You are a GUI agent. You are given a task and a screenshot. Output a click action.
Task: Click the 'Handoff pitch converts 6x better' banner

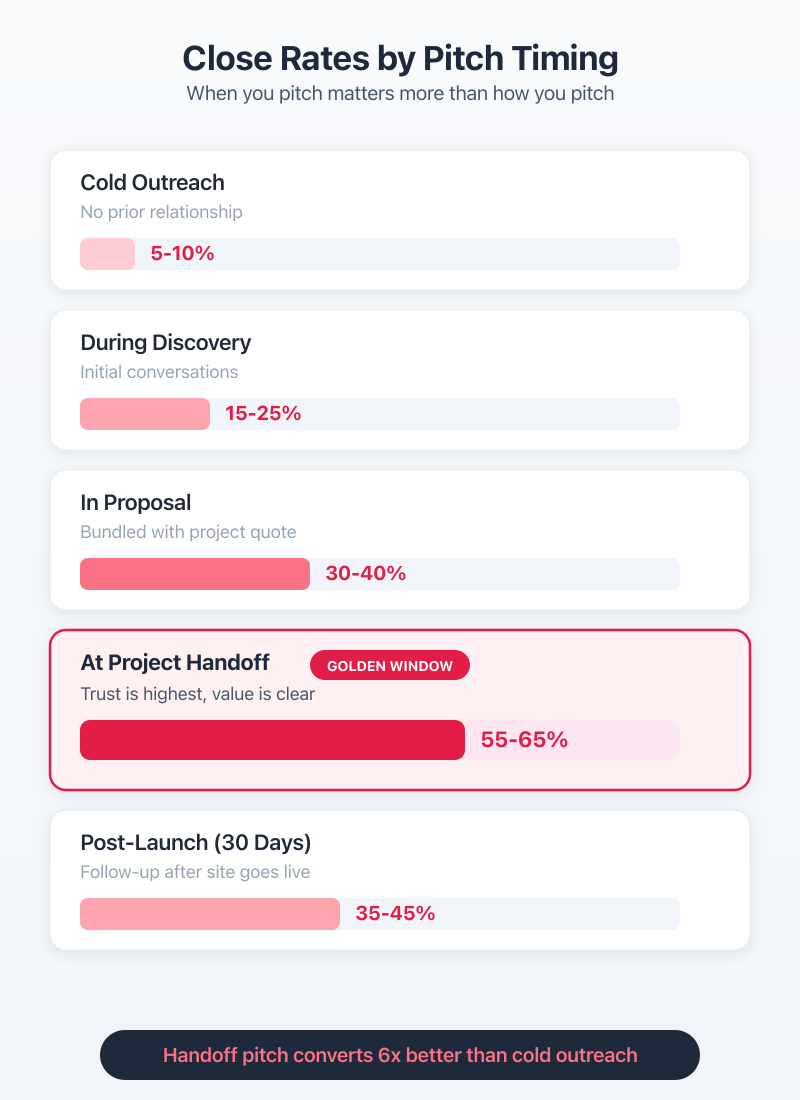pyautogui.click(x=400, y=1055)
